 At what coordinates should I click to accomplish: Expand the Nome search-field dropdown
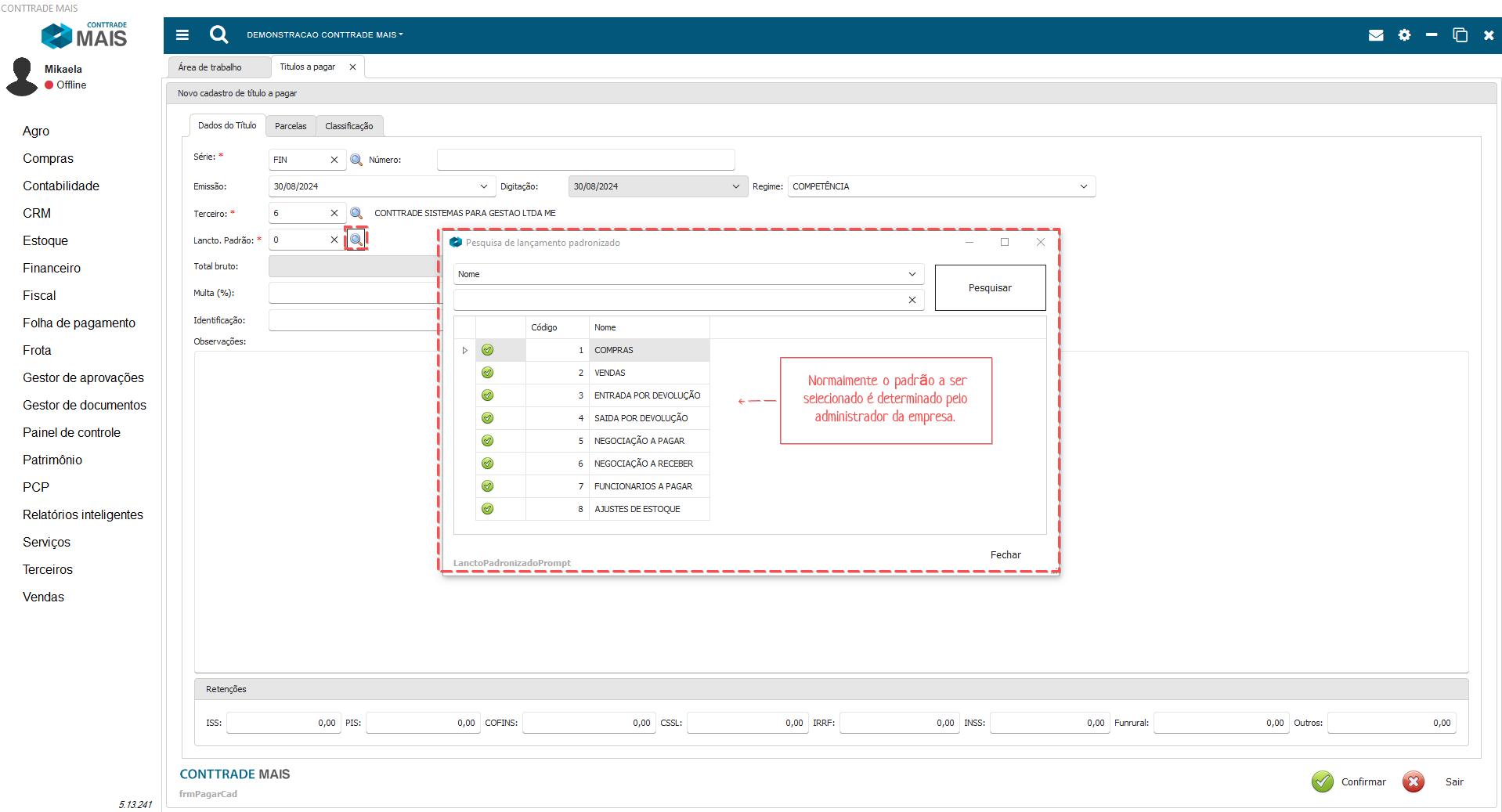point(912,274)
